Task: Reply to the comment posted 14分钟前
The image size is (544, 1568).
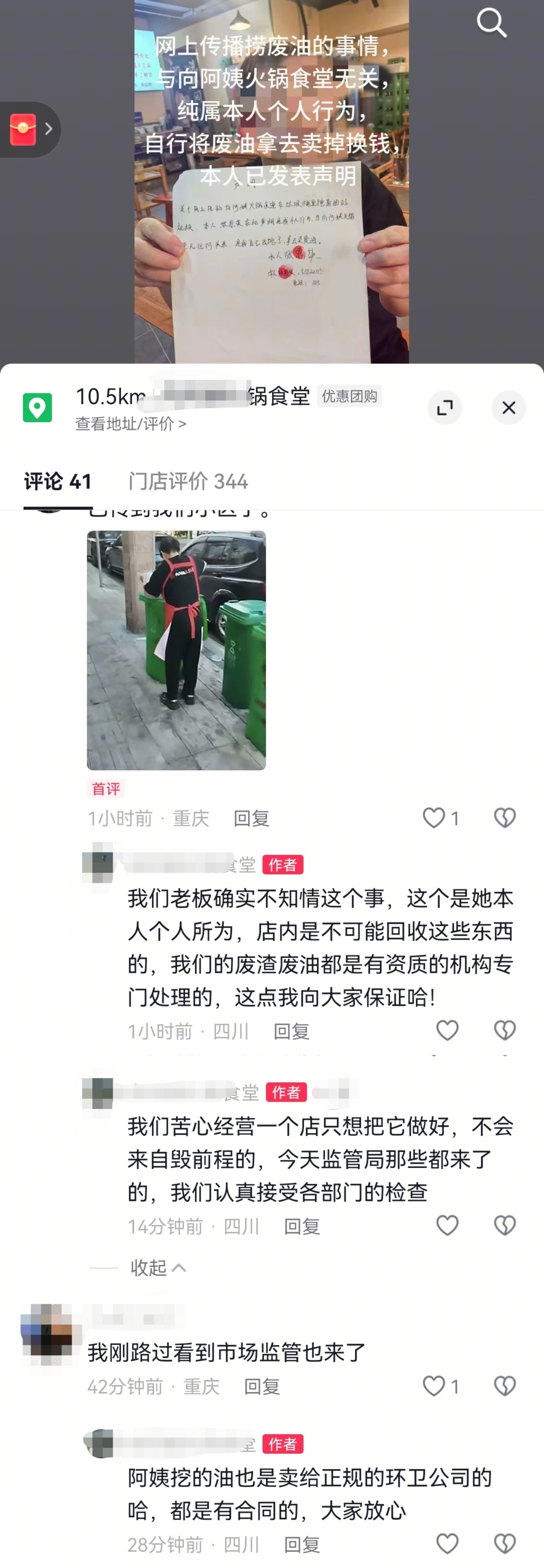Action: (302, 1226)
